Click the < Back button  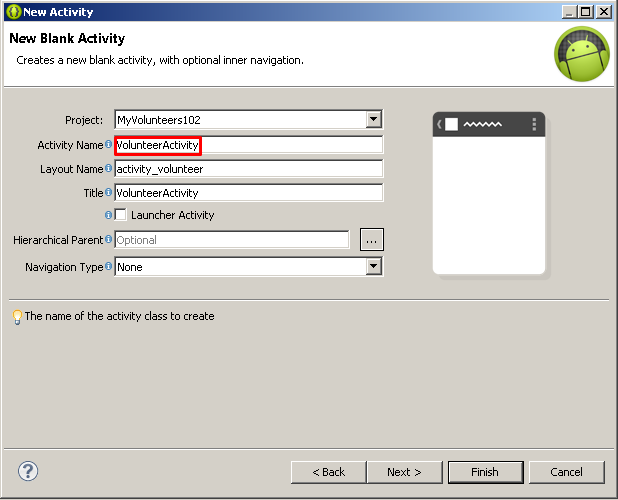(328, 472)
